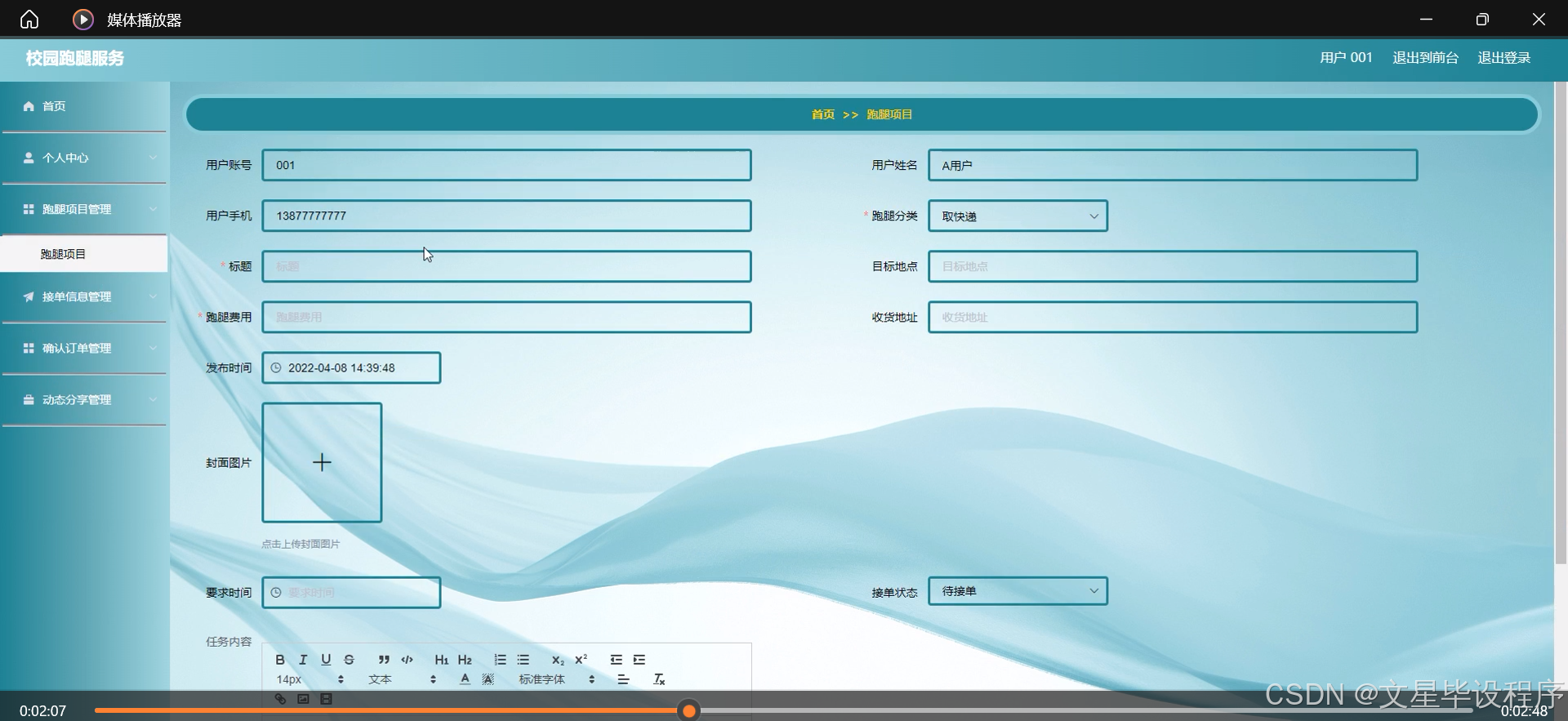The width and height of the screenshot is (1568, 721).
Task: Open the text background color picker
Action: [x=488, y=679]
